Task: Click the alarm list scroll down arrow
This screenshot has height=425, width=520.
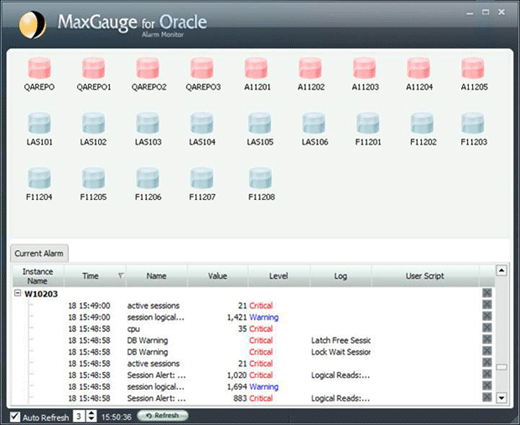Action: [x=501, y=397]
